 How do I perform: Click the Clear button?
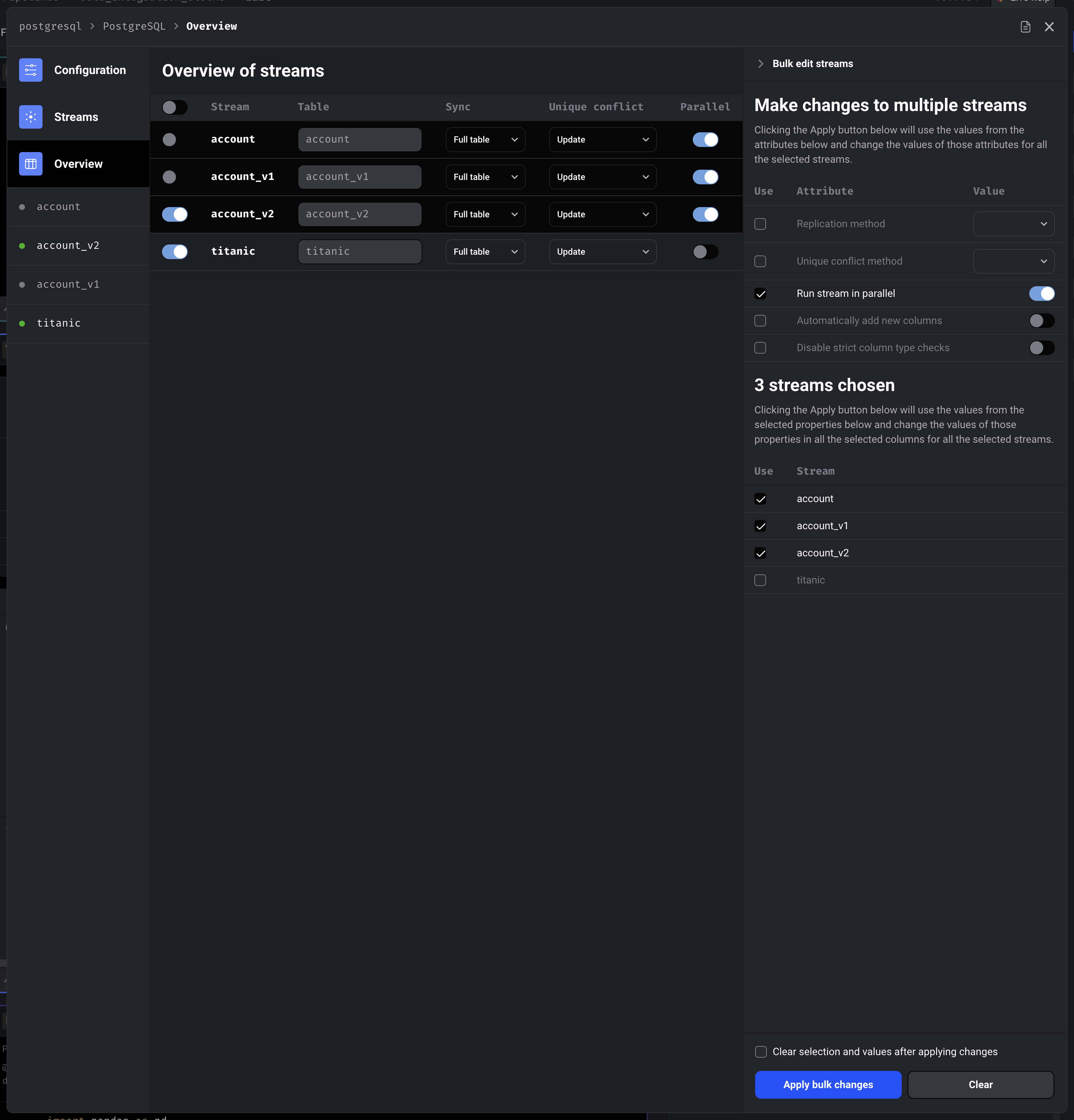980,1084
